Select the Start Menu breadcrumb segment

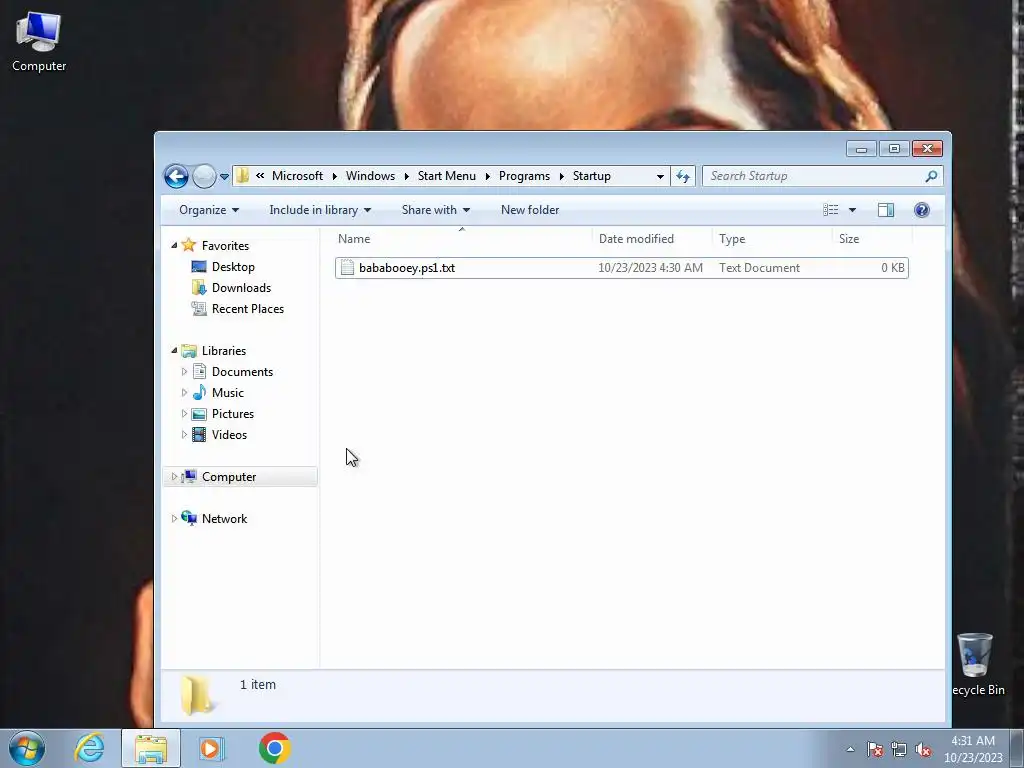click(x=447, y=176)
